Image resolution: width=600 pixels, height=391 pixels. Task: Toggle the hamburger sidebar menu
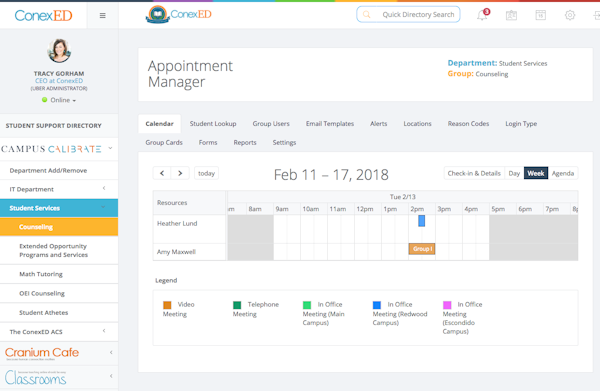pyautogui.click(x=102, y=16)
